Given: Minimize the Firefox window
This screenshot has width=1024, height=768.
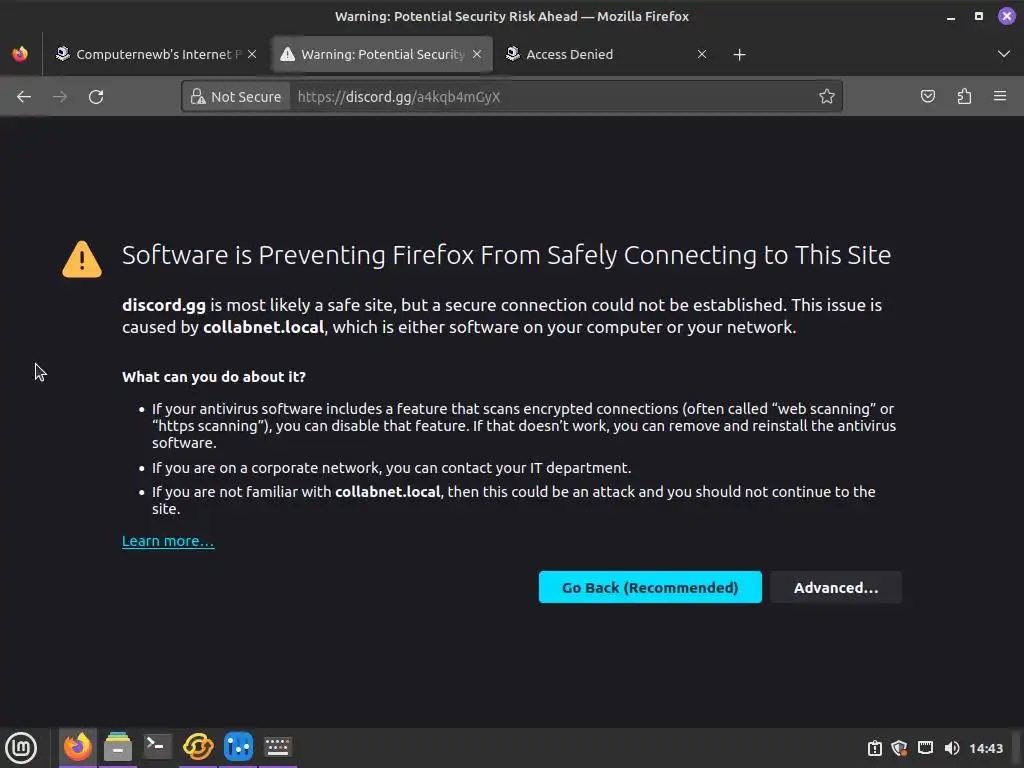Looking at the screenshot, I should [x=951, y=17].
